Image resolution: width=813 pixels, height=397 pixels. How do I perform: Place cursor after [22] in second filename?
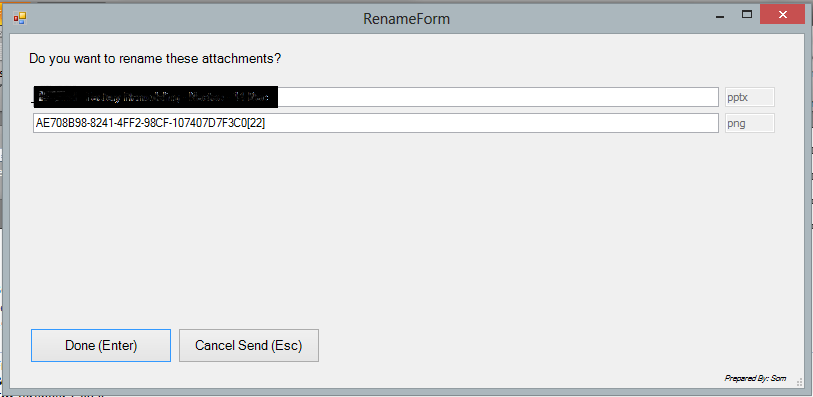267,123
